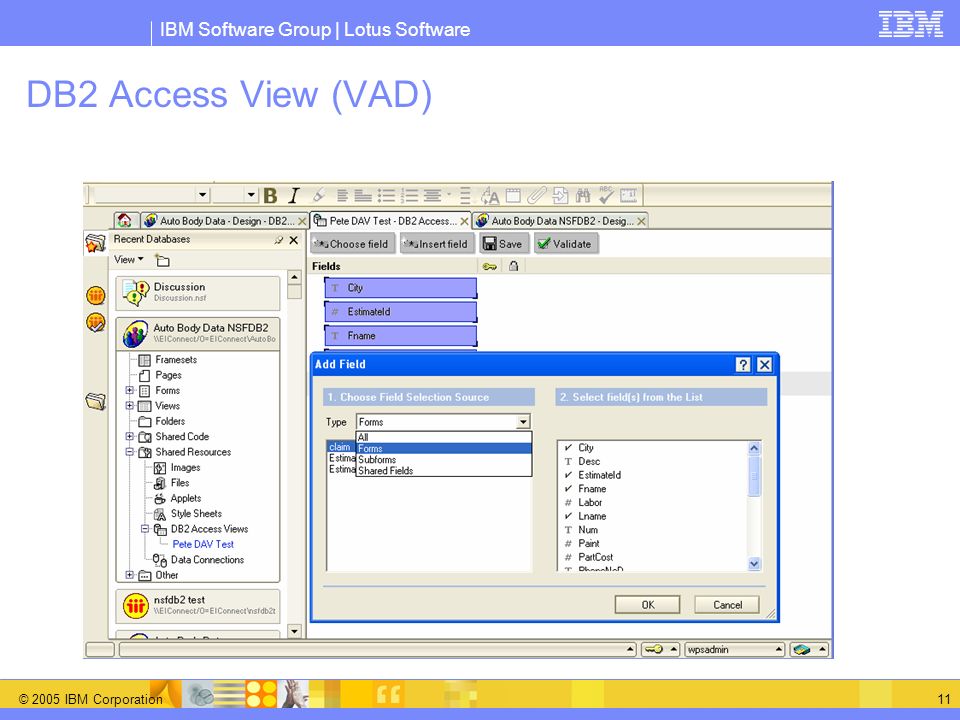Open the Discussion database entry
Screen dimensions: 960x720
[198, 293]
